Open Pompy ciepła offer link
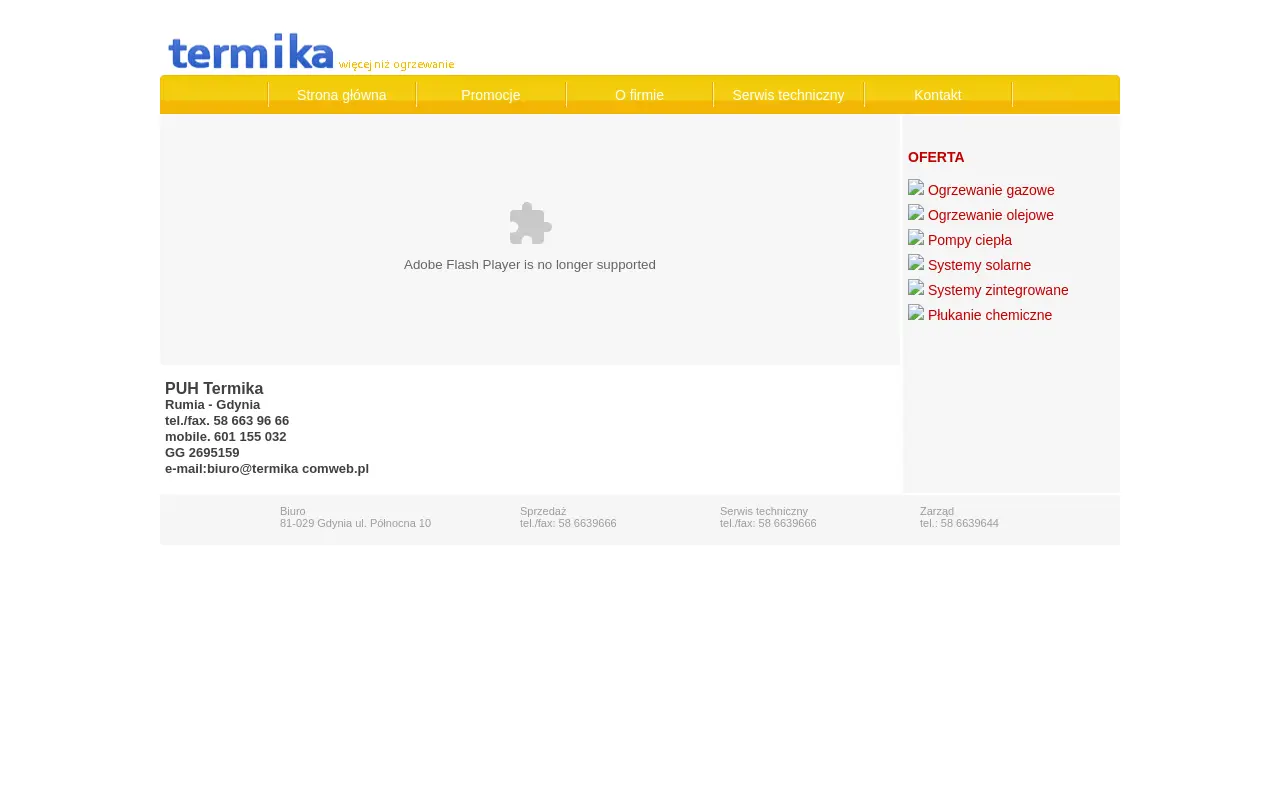1280x800 pixels. 970,240
